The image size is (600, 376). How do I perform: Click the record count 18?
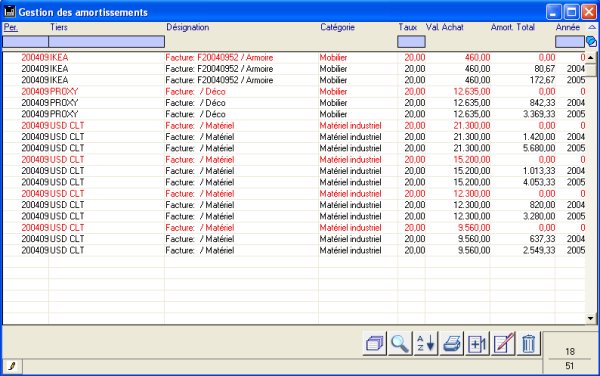pyautogui.click(x=570, y=352)
